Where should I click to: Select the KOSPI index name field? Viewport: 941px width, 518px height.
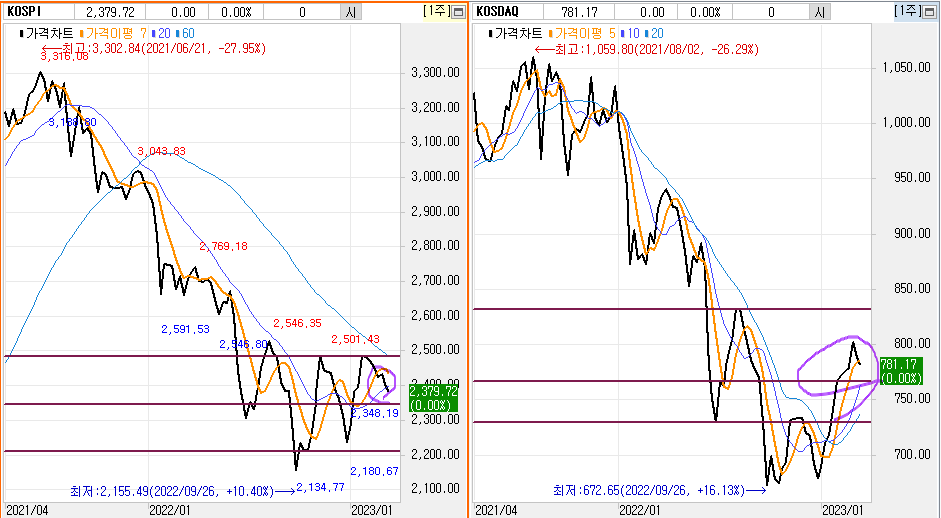pos(38,12)
